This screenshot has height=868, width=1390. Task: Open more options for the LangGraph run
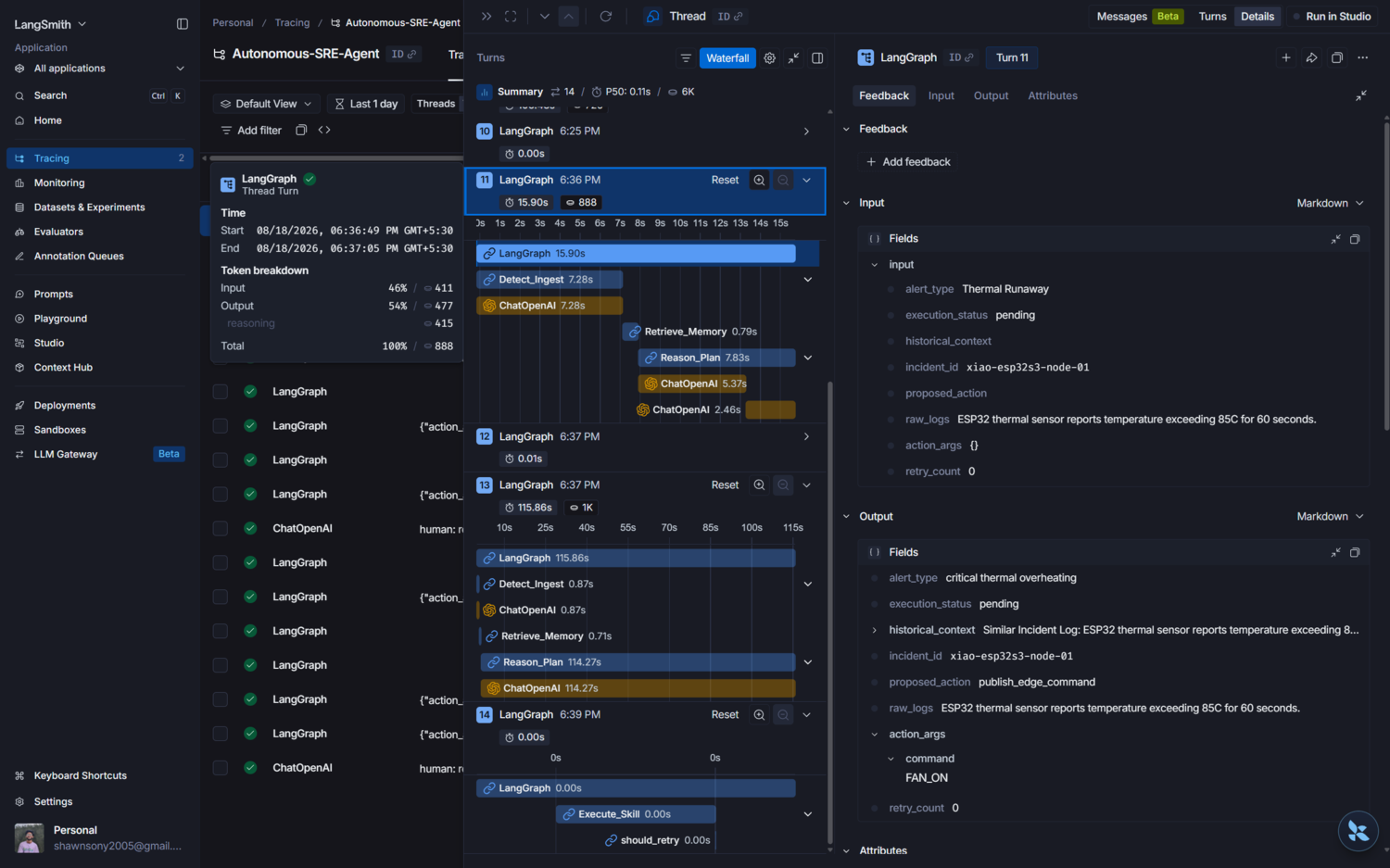[x=1363, y=58]
